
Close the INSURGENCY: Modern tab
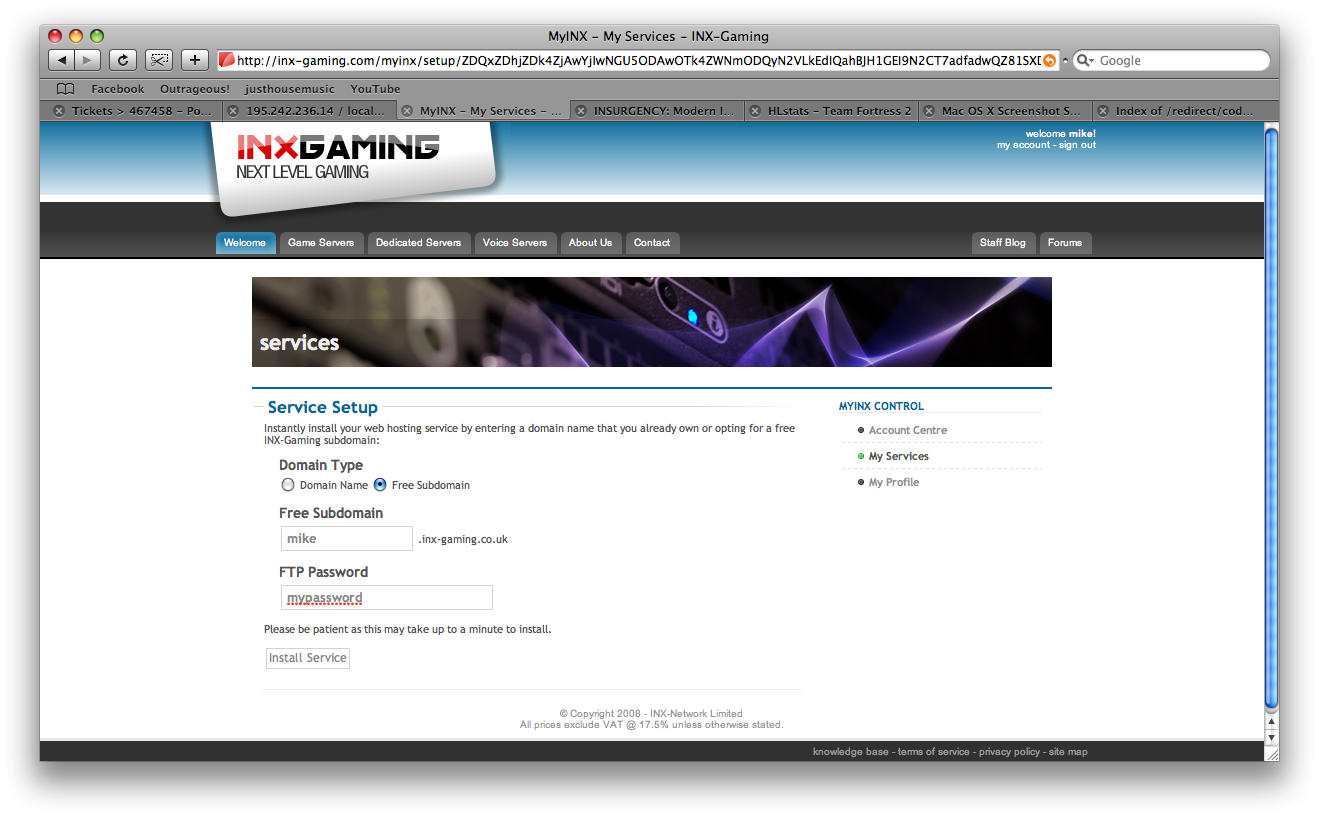coord(581,111)
